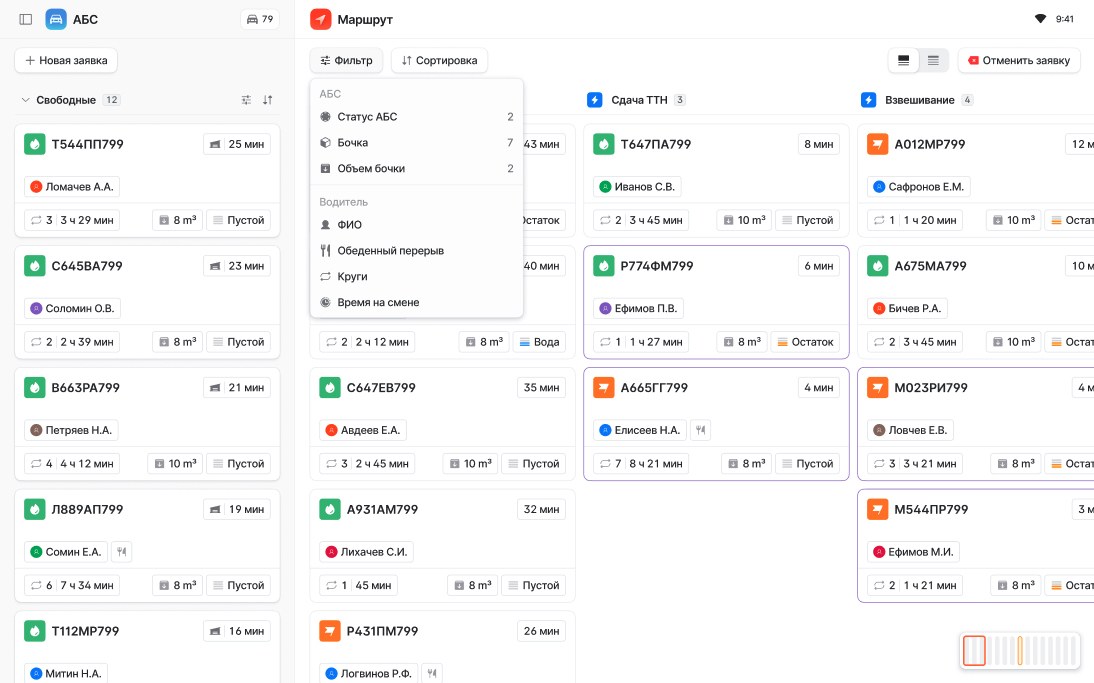Collapse the Свободные section chevron
The width and height of the screenshot is (1094, 683).
click(25, 100)
